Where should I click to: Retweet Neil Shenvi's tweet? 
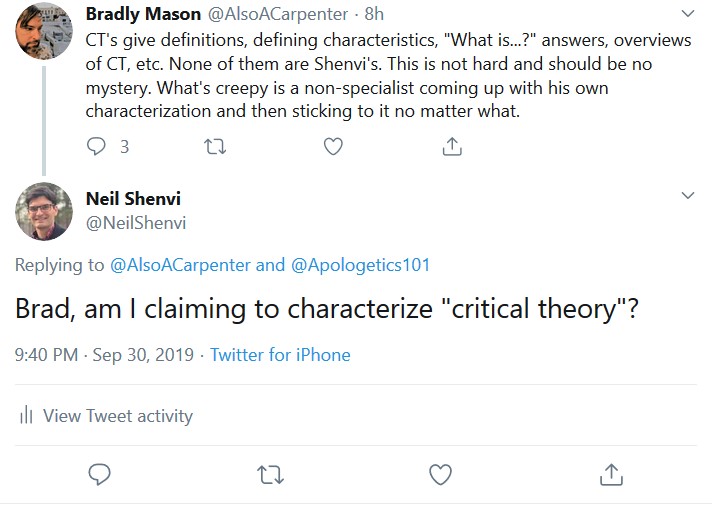point(269,473)
